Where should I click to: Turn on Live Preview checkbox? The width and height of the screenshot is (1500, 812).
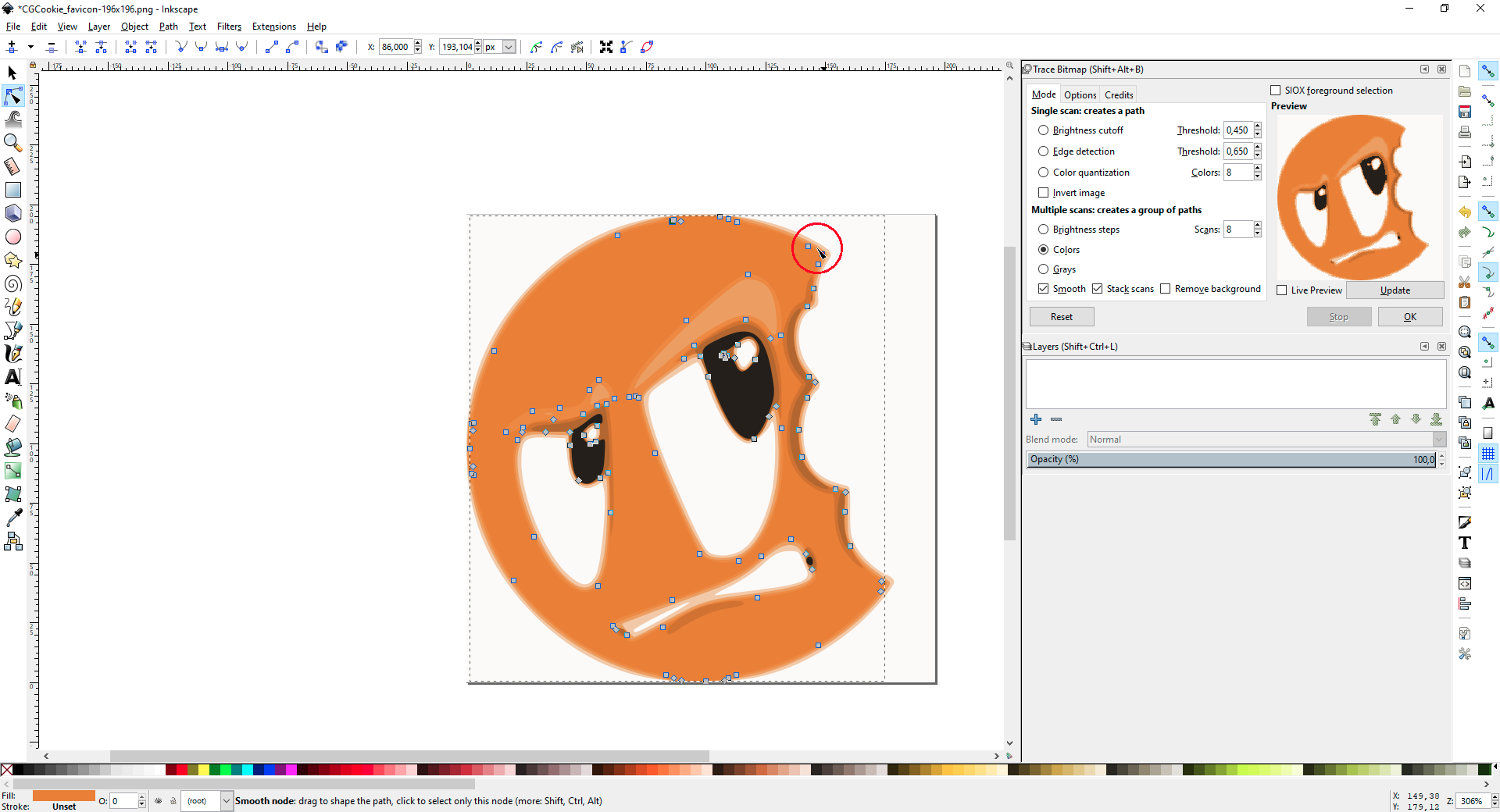1282,290
